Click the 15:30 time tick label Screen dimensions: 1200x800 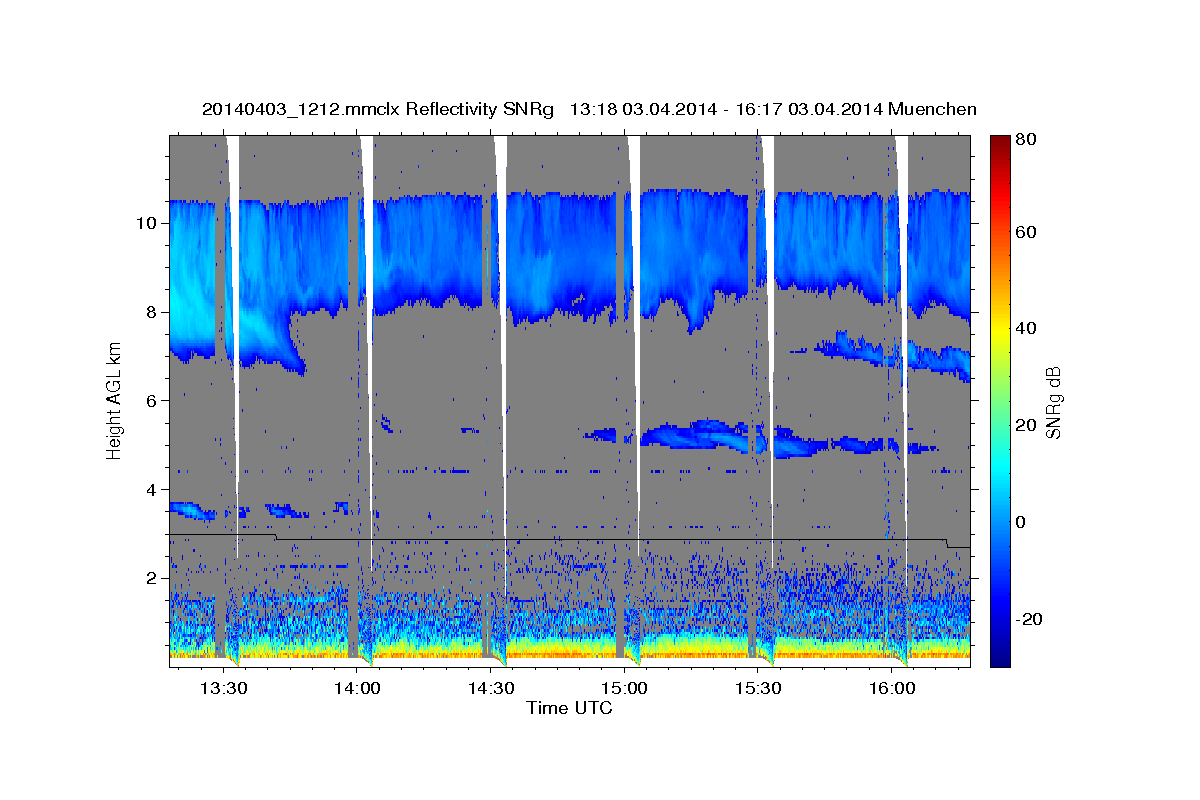click(758, 689)
